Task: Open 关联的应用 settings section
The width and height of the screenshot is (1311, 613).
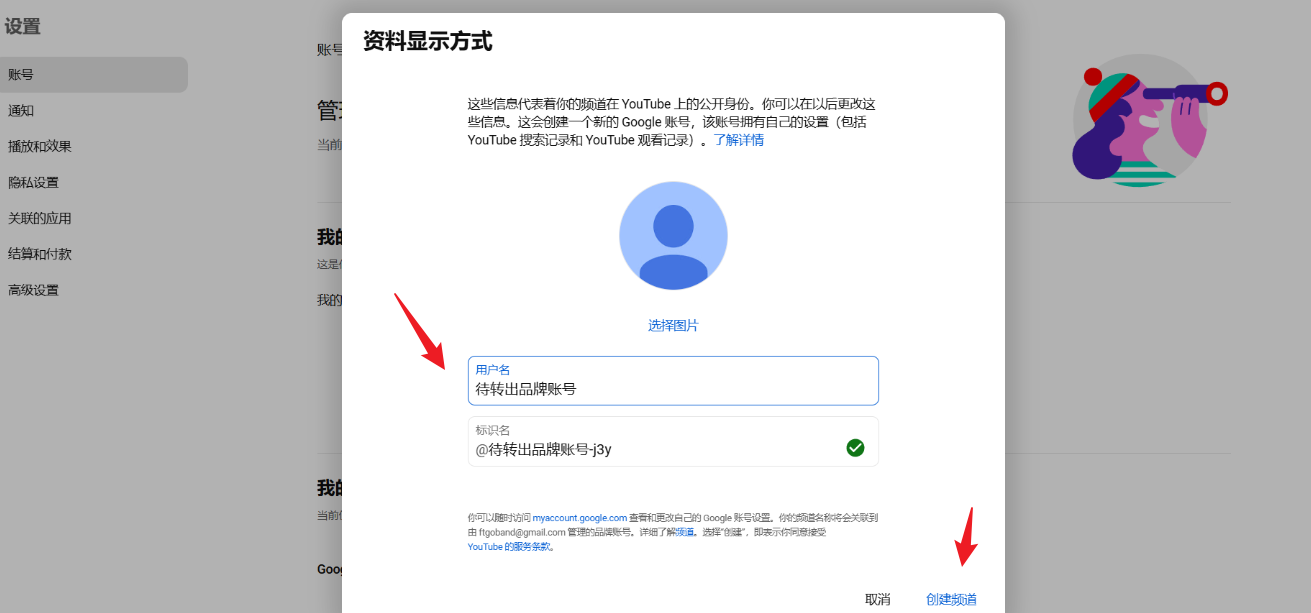Action: (x=50, y=217)
